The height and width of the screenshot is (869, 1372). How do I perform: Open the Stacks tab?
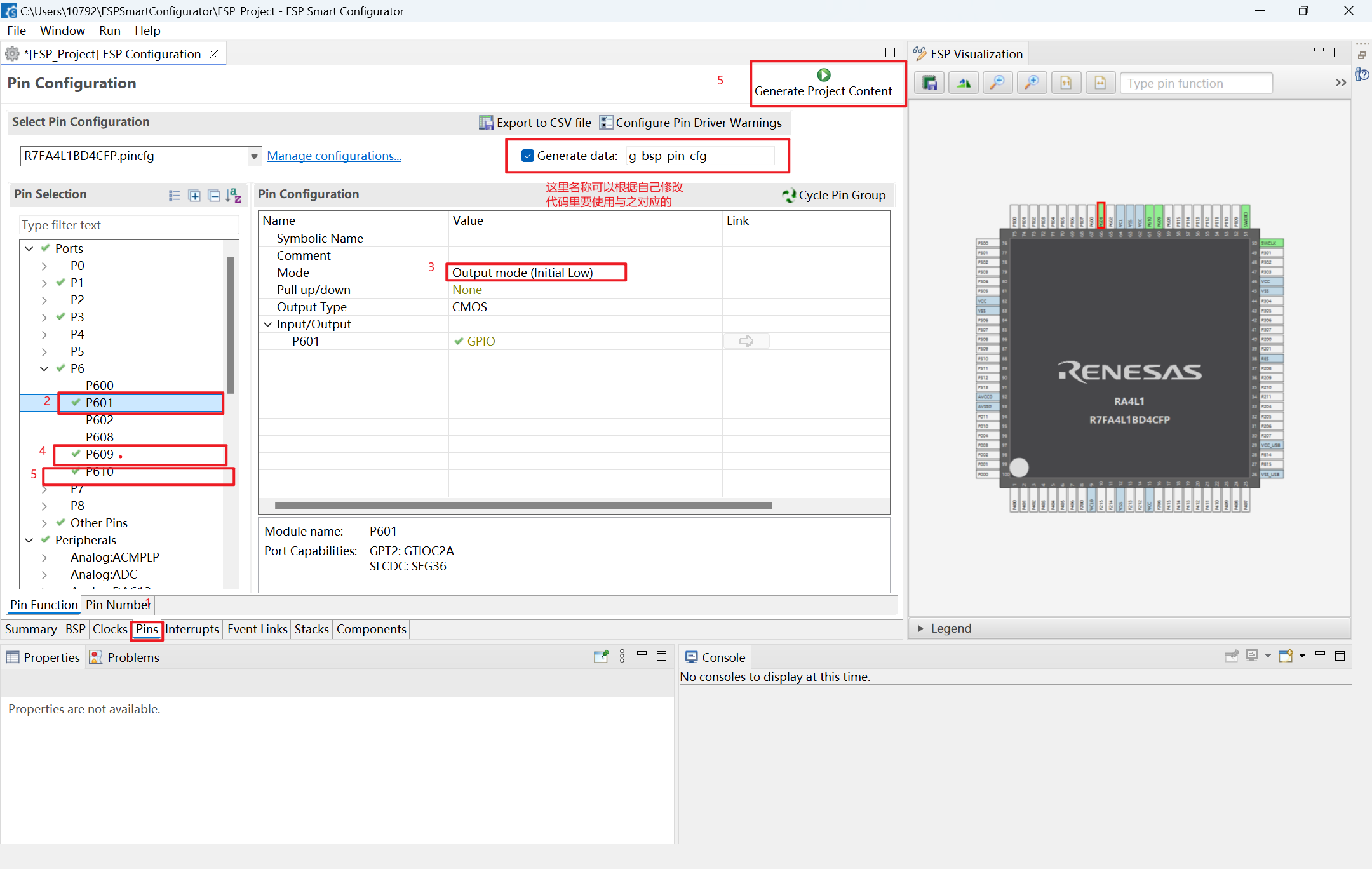[x=311, y=629]
